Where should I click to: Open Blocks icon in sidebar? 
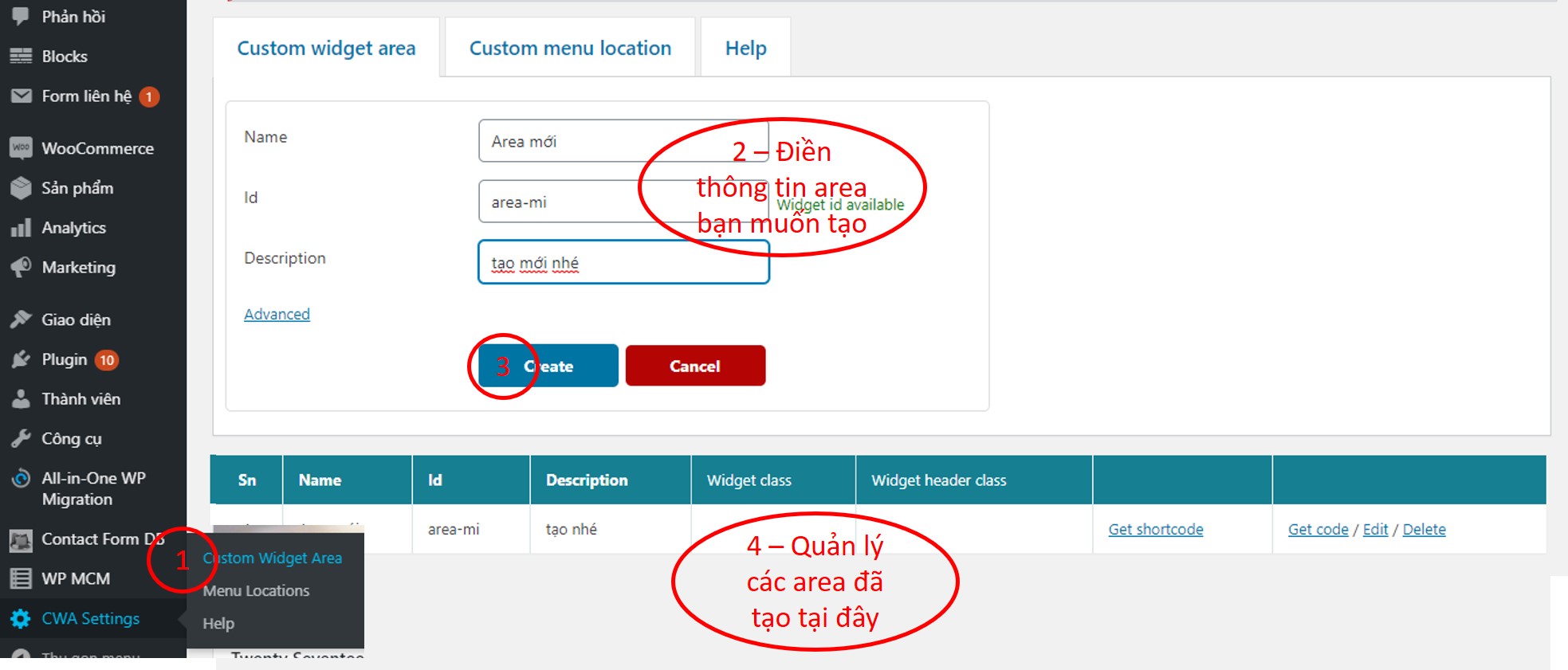pyautogui.click(x=21, y=57)
